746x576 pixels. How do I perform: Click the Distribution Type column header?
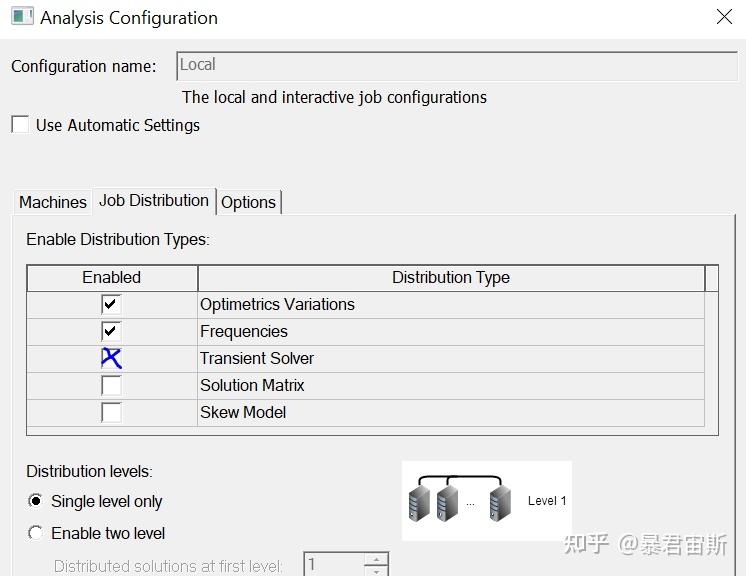450,277
